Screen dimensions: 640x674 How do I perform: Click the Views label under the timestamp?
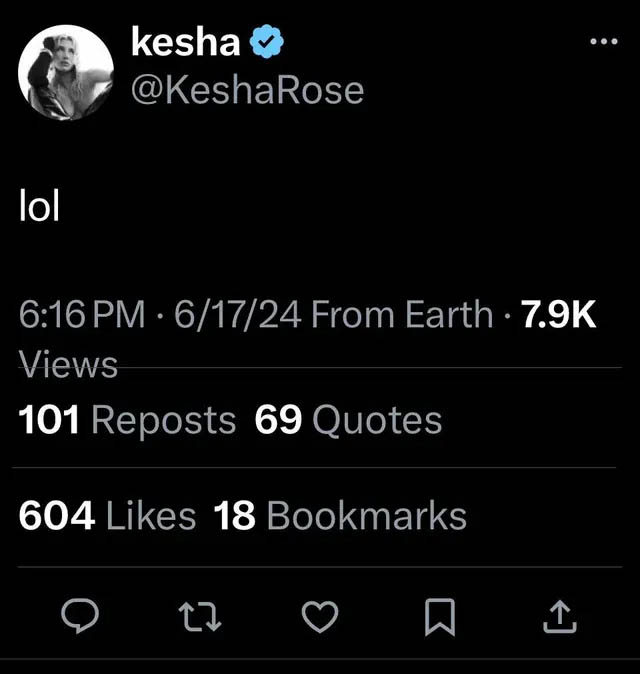68,365
